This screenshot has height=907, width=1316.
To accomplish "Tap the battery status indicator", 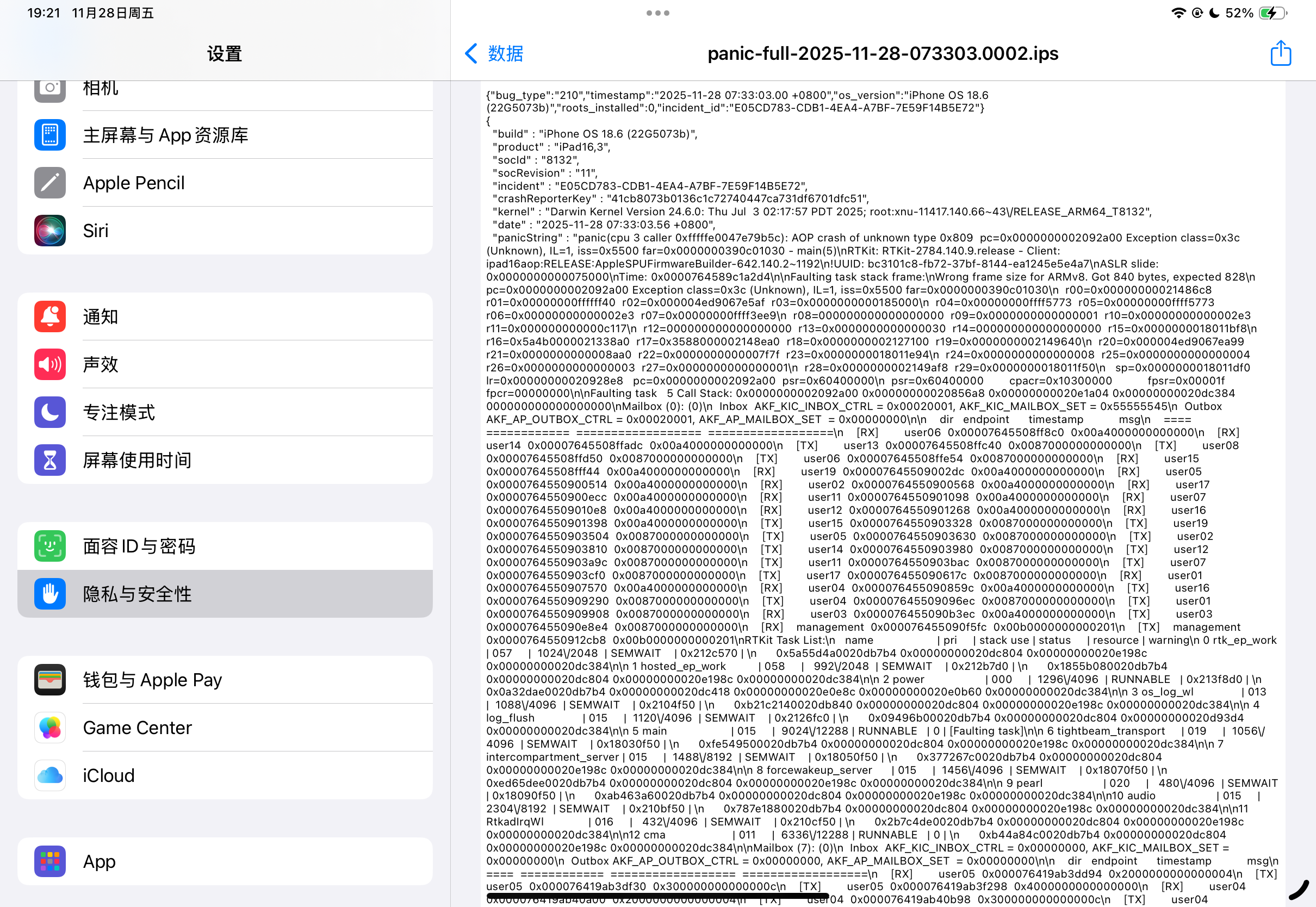I will click(1271, 13).
